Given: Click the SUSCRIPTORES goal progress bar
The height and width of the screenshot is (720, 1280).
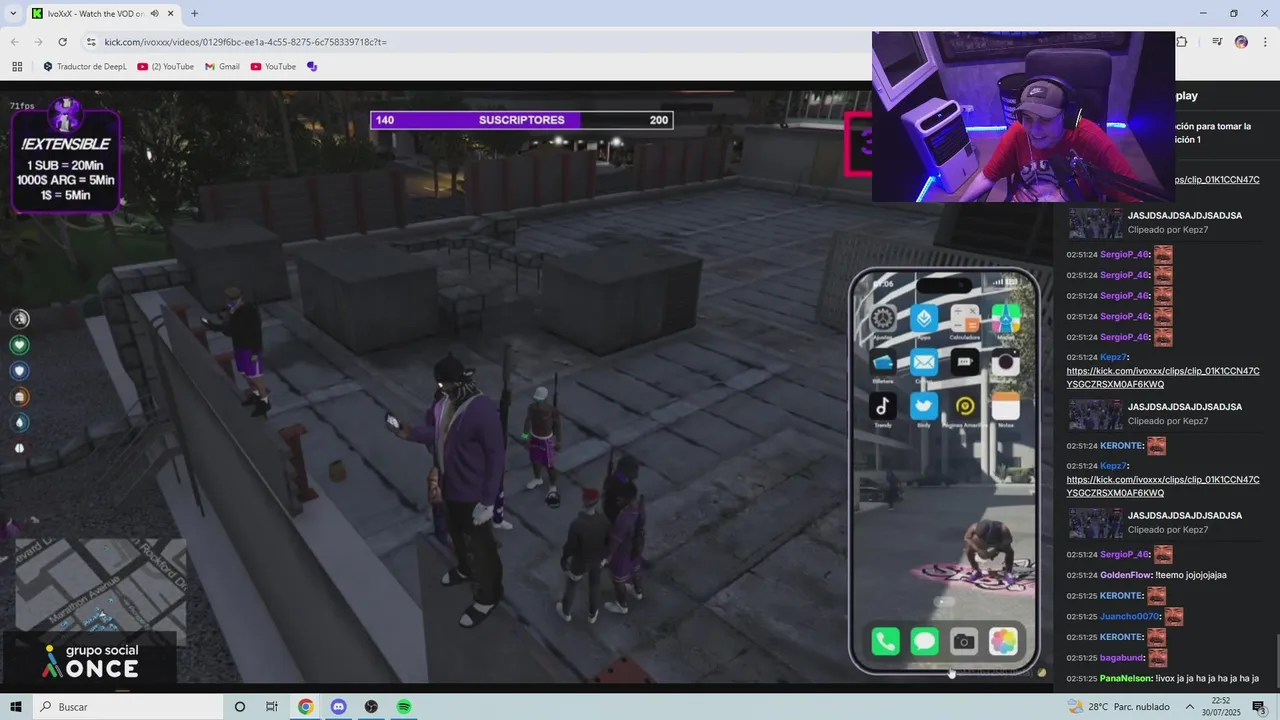Looking at the screenshot, I should pyautogui.click(x=521, y=120).
